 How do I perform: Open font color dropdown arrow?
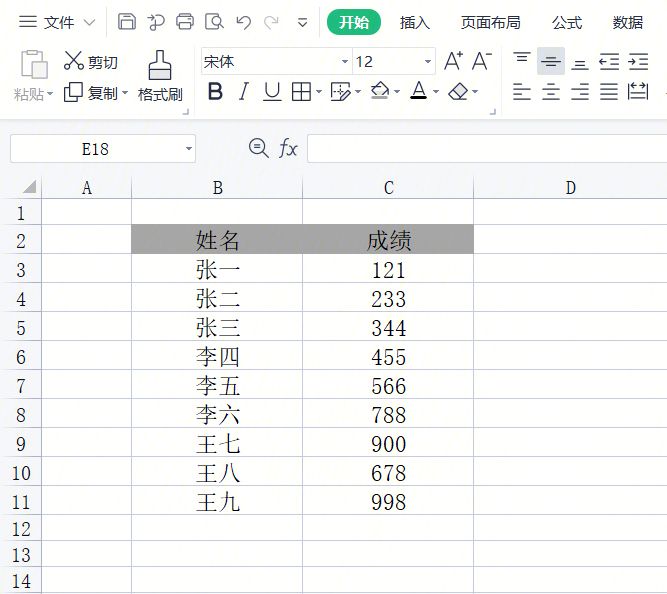(x=436, y=91)
